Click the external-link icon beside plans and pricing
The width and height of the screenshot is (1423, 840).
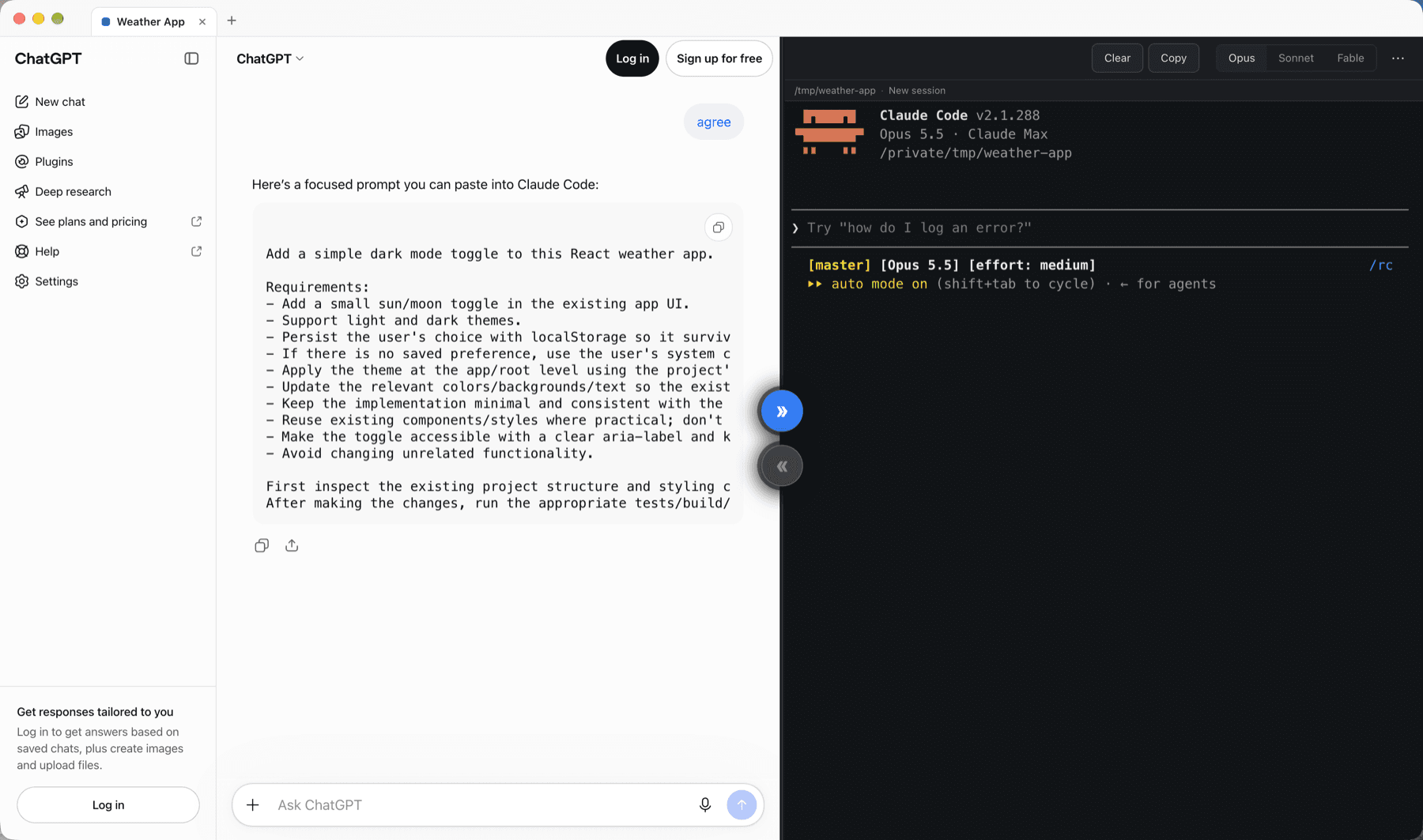pyautogui.click(x=196, y=222)
